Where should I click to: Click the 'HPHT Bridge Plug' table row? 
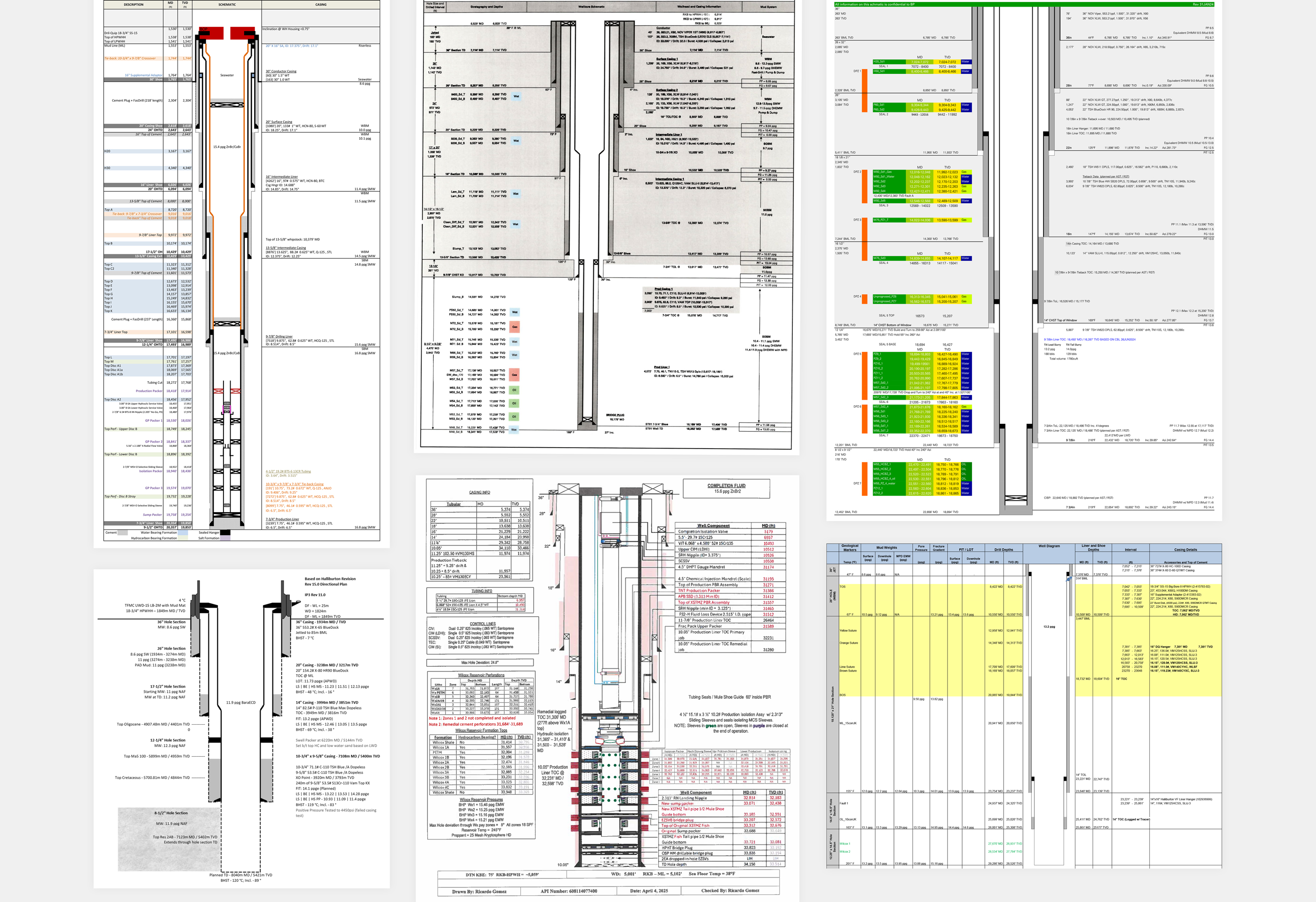coord(723,847)
